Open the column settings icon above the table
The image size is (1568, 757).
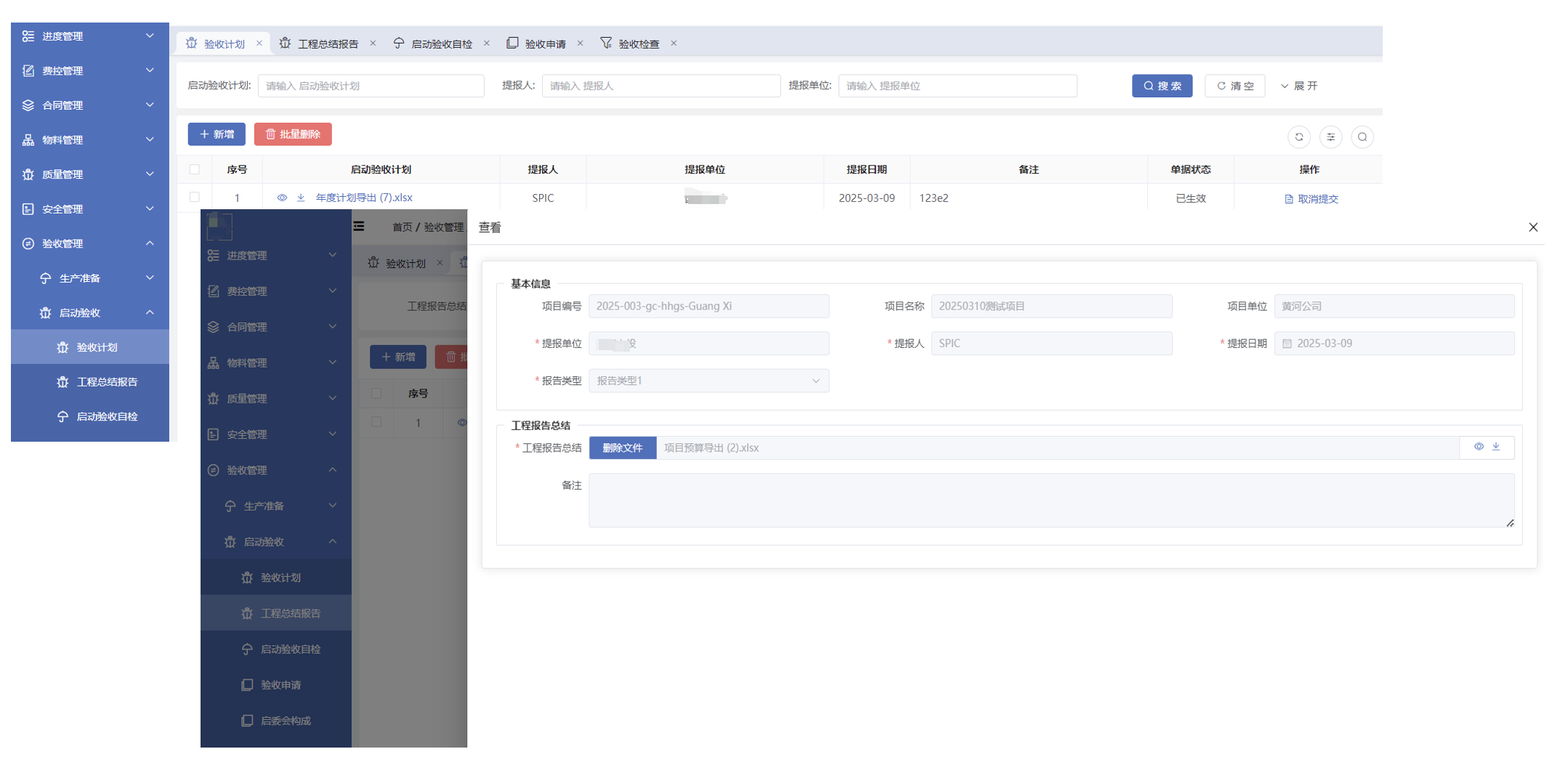pos(1330,137)
